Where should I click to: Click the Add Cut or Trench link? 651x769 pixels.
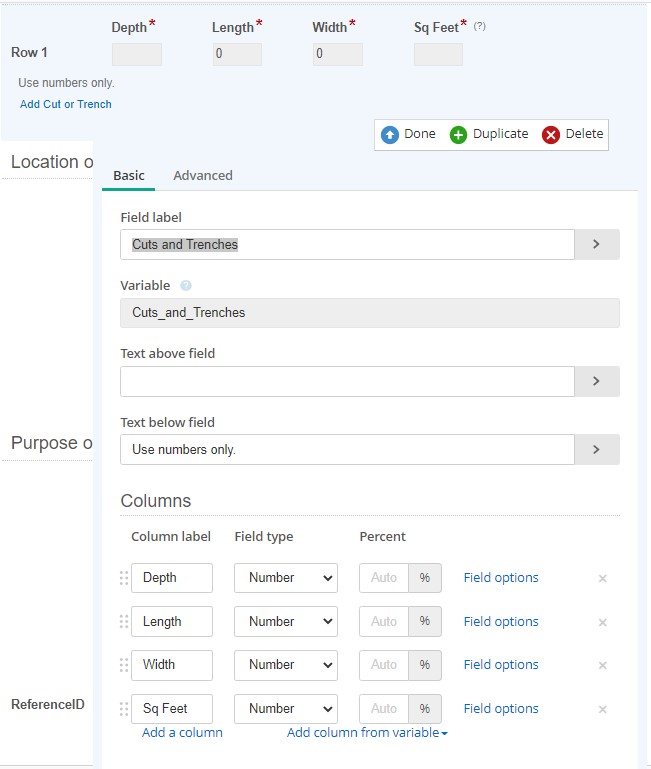[x=66, y=104]
